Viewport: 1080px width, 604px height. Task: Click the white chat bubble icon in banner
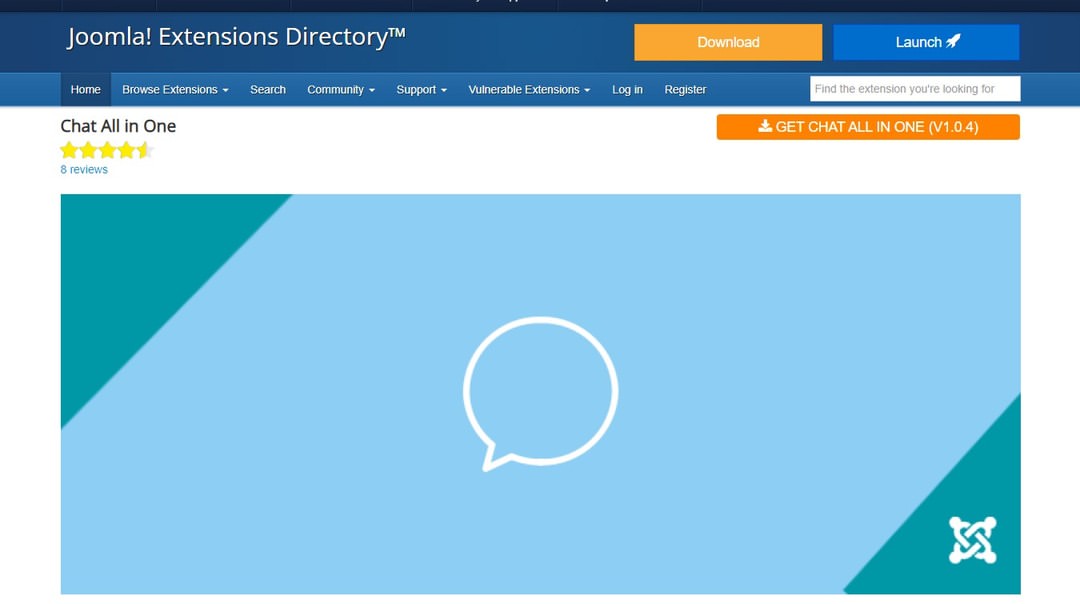(x=540, y=392)
